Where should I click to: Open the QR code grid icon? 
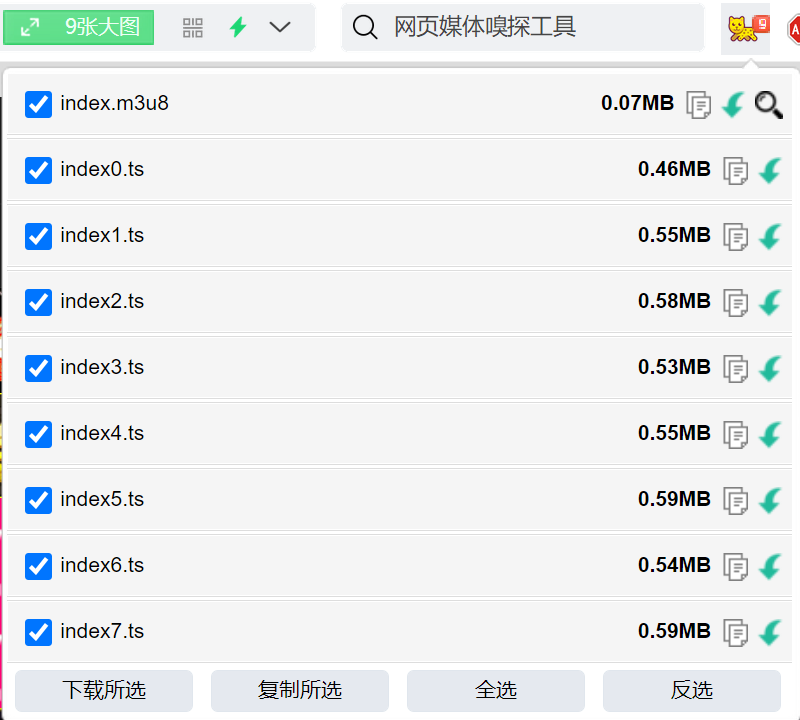[x=193, y=28]
